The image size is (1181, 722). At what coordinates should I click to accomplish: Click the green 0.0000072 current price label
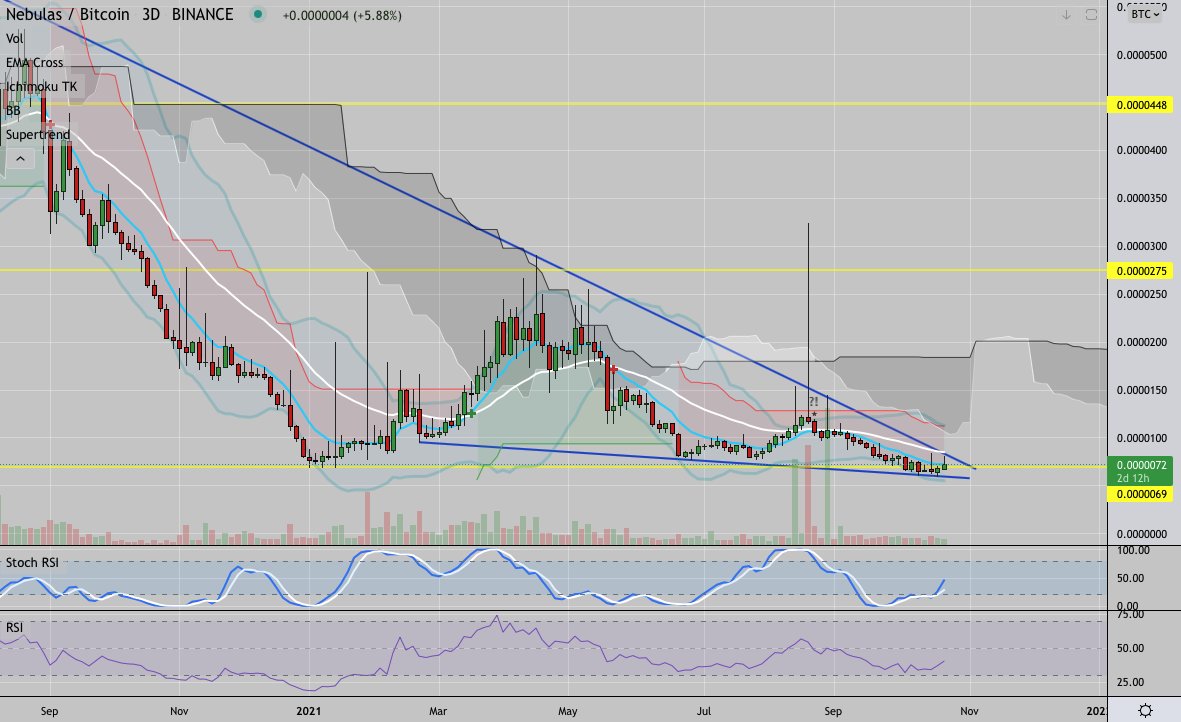(x=1141, y=465)
